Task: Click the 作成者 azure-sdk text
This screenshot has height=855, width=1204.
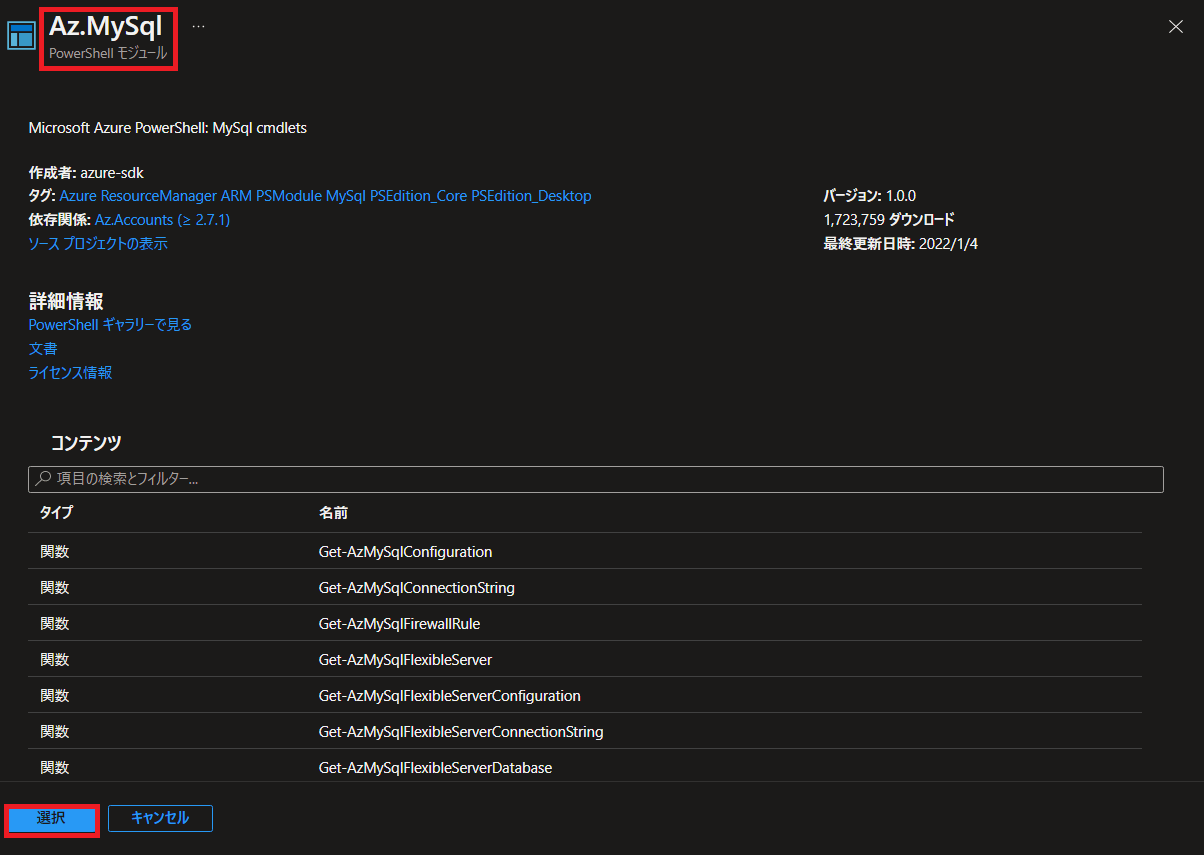Action: [86, 173]
